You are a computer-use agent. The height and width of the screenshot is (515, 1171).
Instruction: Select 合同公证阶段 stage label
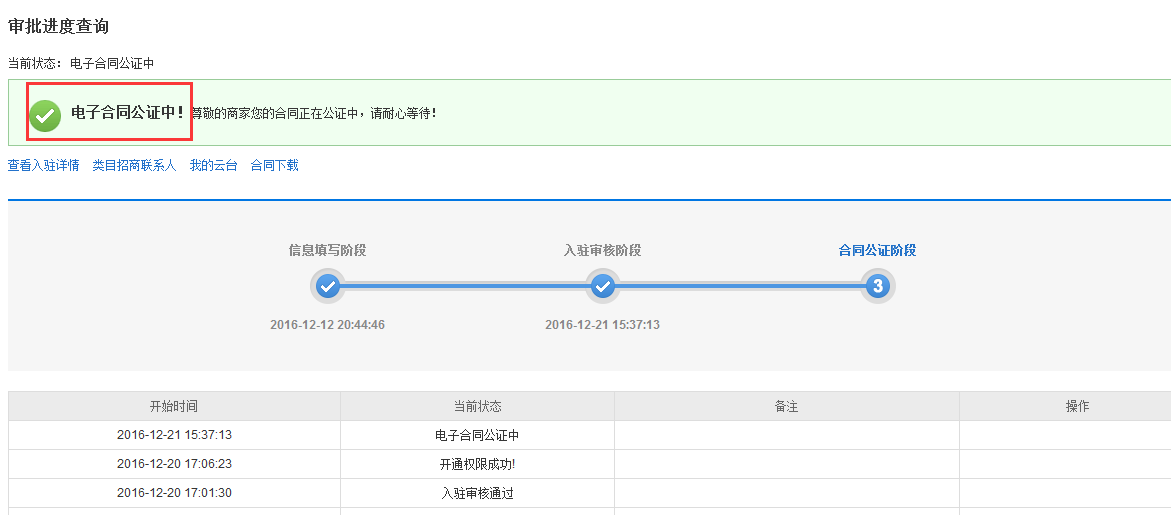click(878, 251)
